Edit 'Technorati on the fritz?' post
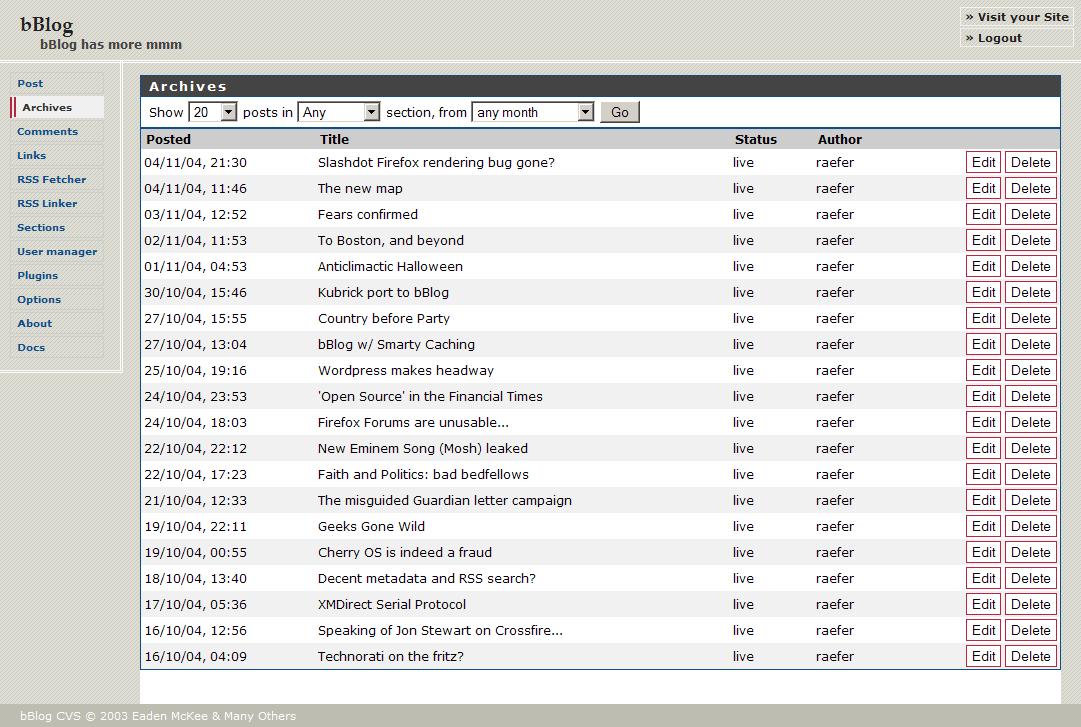The height and width of the screenshot is (727, 1081). point(983,657)
